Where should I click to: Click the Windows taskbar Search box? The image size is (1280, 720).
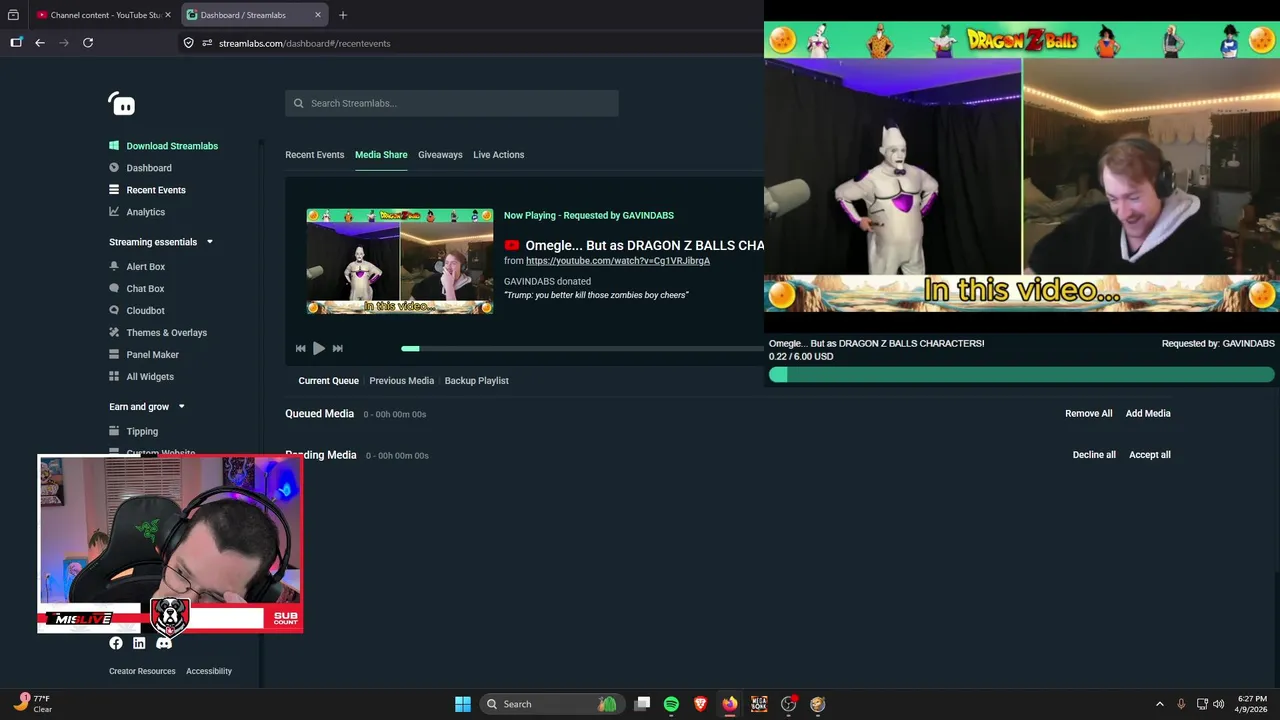pyautogui.click(x=551, y=704)
